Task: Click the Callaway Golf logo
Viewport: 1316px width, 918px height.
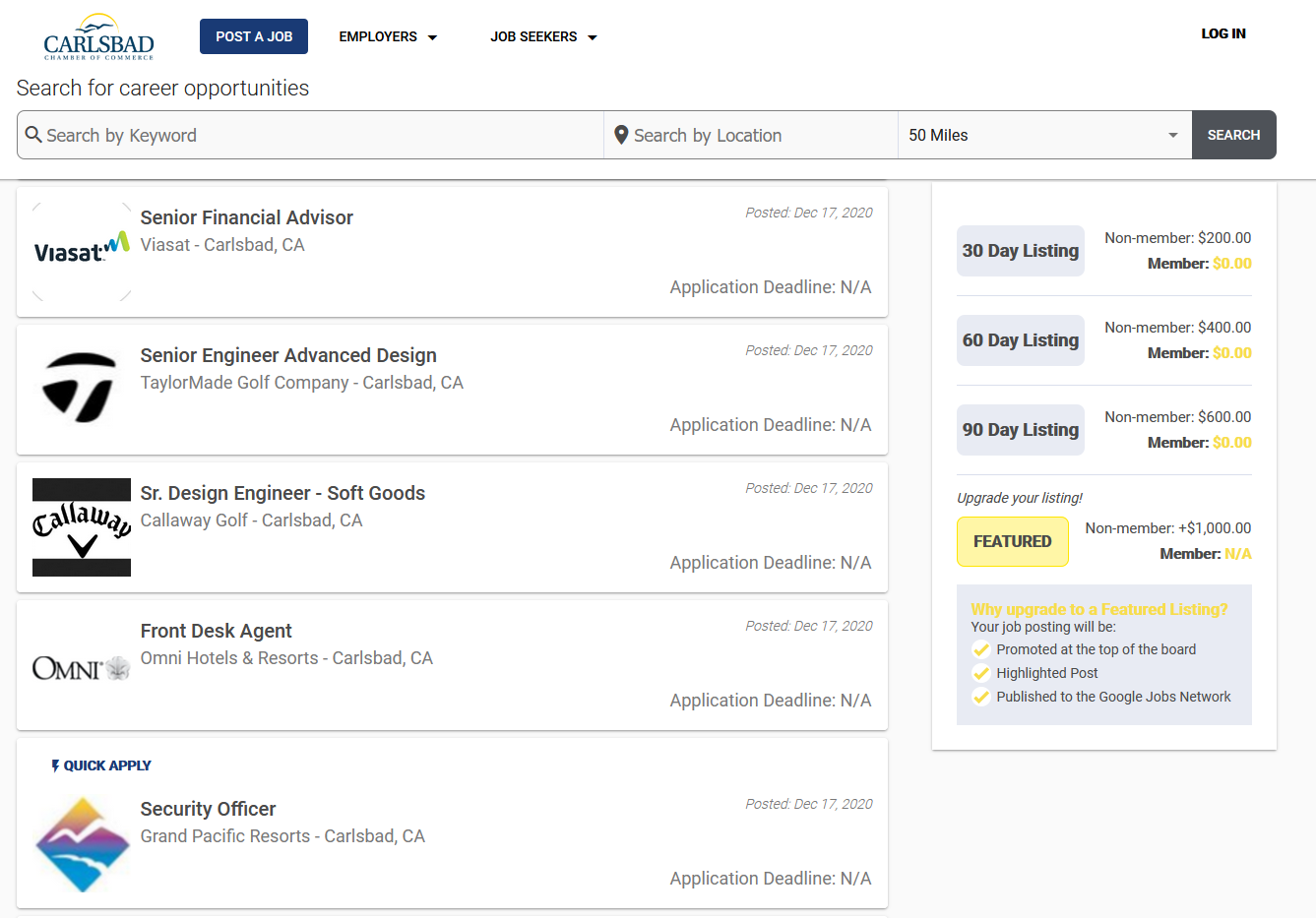Action: [82, 527]
